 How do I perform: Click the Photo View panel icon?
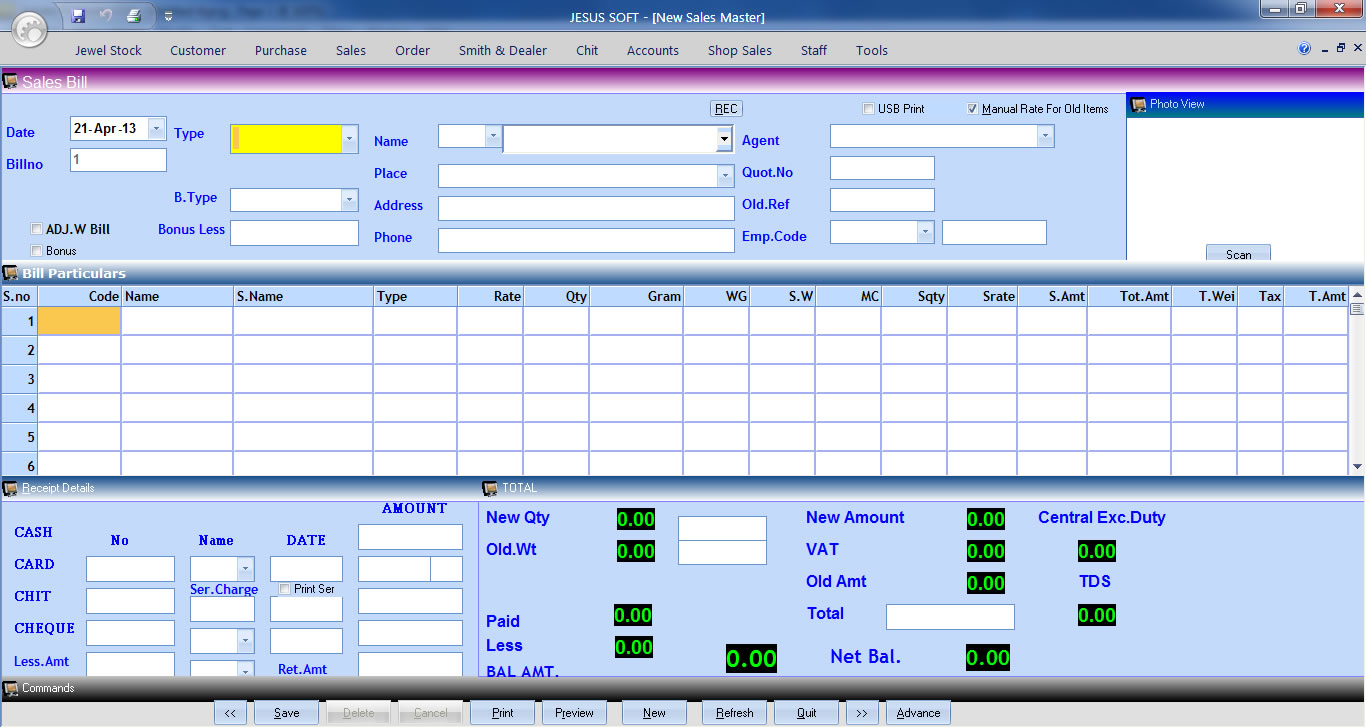1138,104
